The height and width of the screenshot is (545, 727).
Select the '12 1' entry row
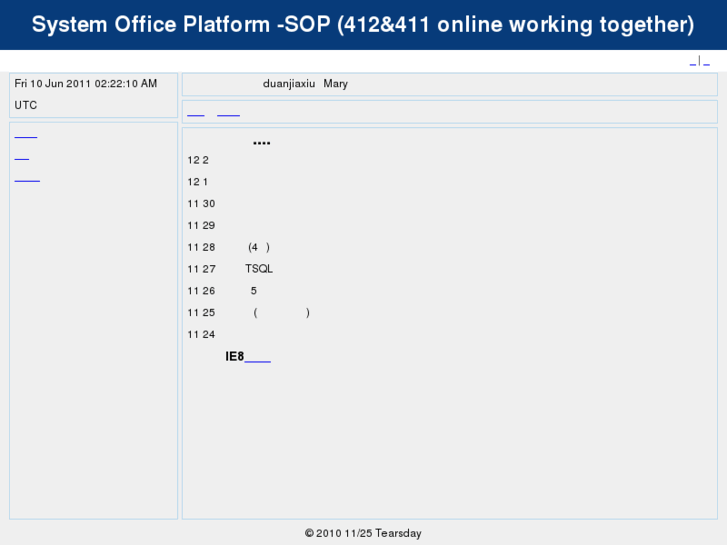(x=198, y=182)
